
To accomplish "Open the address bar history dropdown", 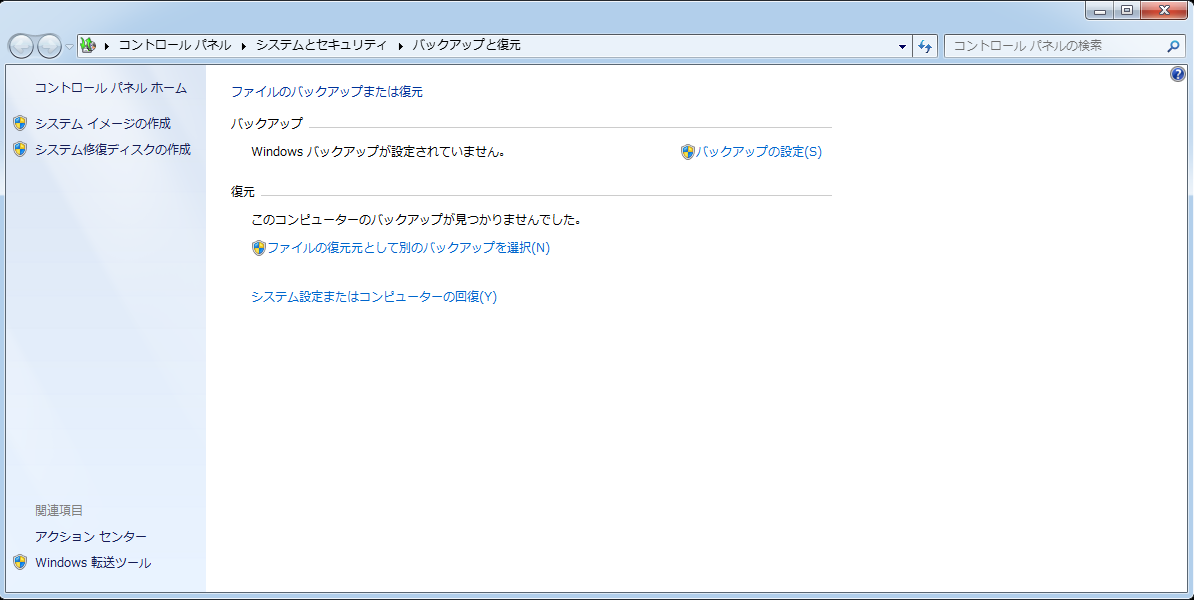I will pos(902,46).
